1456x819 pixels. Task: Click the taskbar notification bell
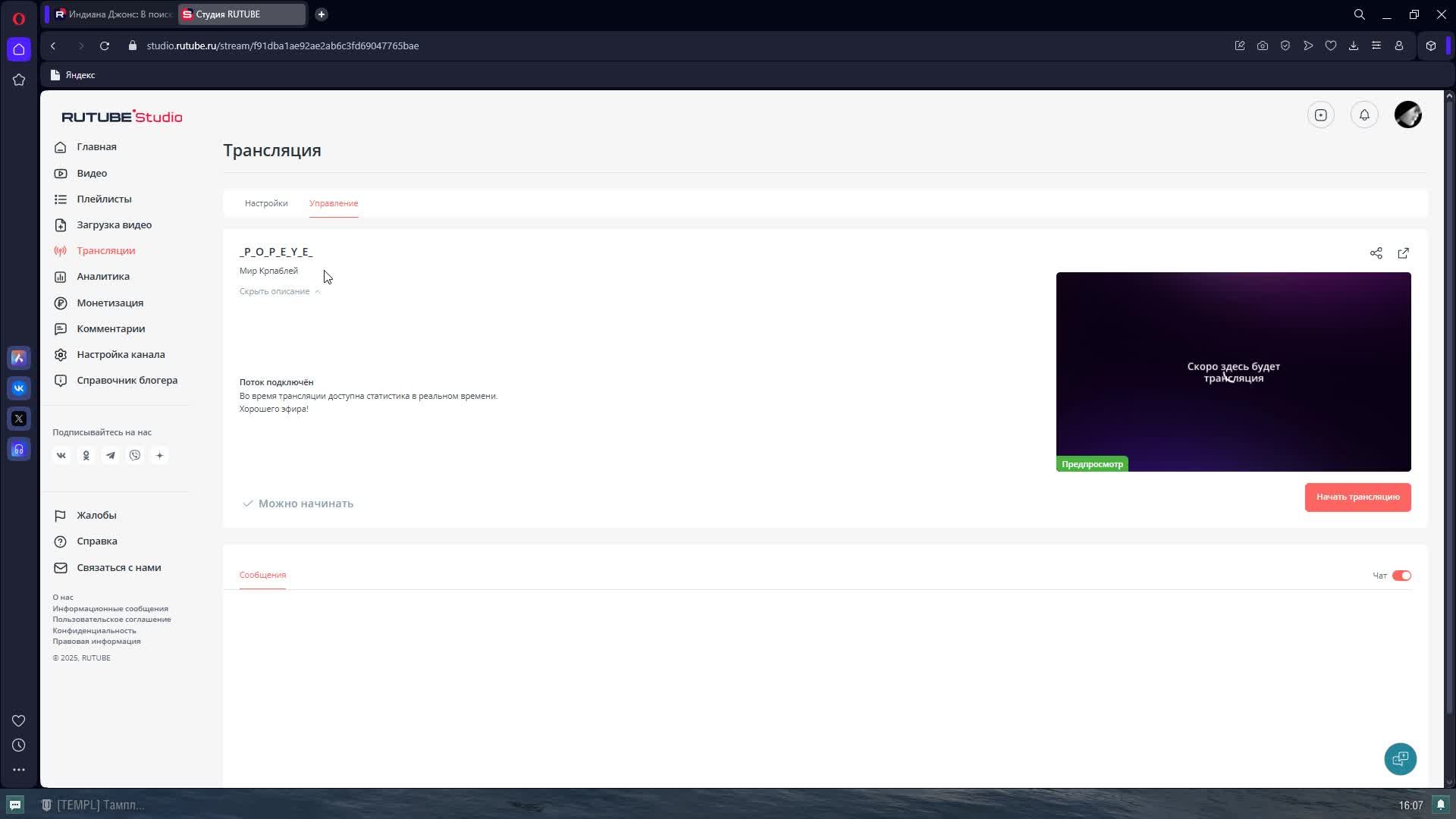[1441, 805]
